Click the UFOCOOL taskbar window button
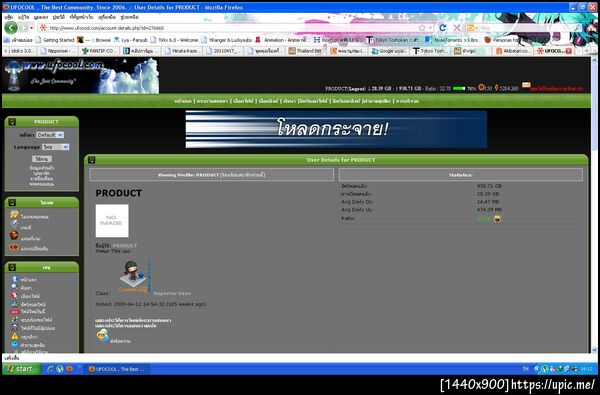 117,369
